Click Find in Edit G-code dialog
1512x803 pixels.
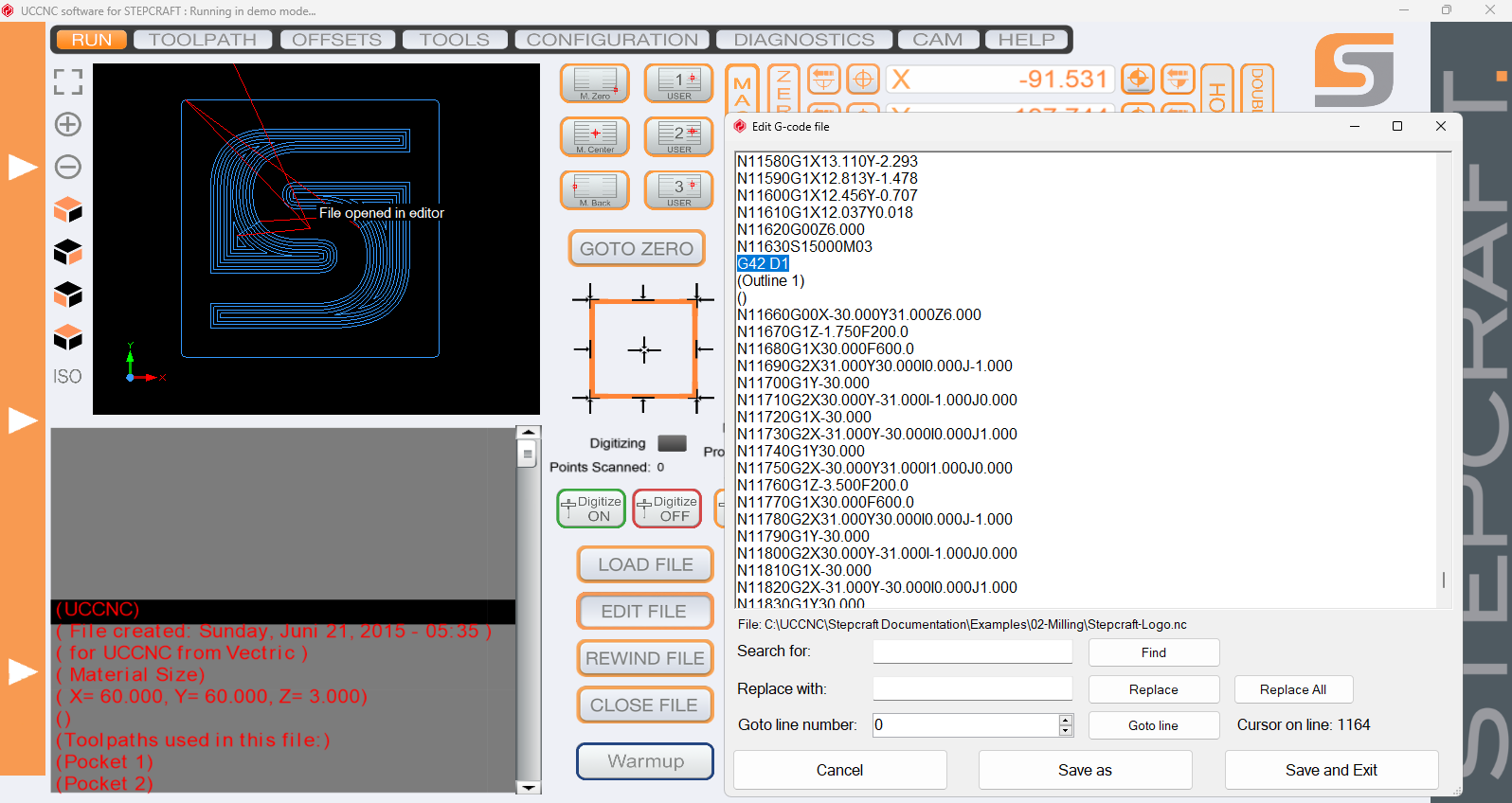coord(1154,652)
